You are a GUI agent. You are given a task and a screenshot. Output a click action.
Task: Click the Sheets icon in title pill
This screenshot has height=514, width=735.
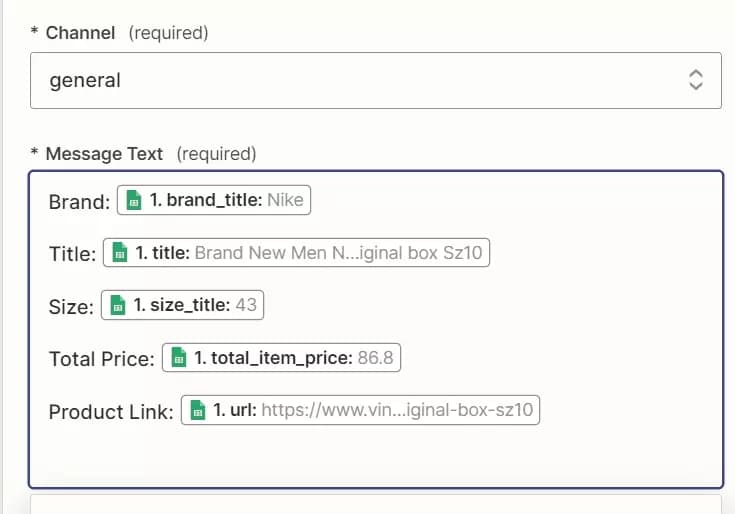(x=121, y=253)
